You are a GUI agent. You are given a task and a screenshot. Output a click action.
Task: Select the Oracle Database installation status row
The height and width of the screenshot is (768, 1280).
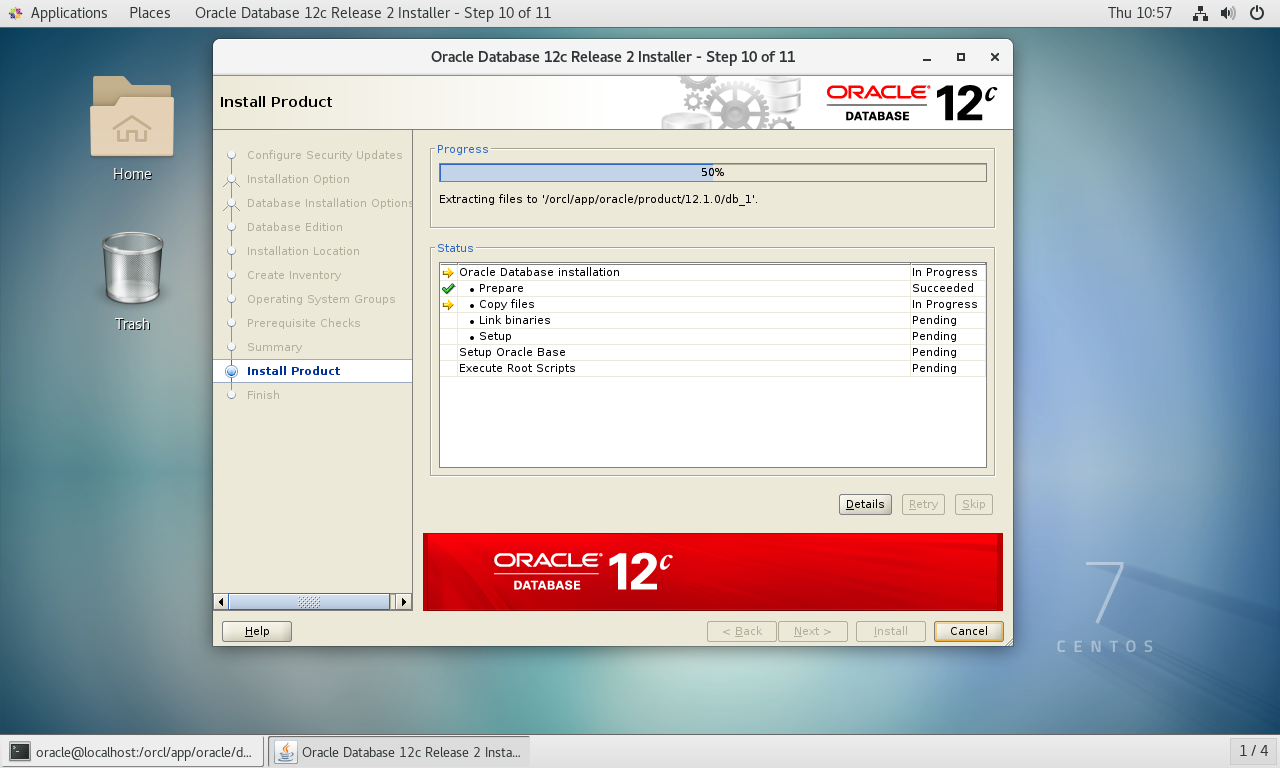[713, 272]
